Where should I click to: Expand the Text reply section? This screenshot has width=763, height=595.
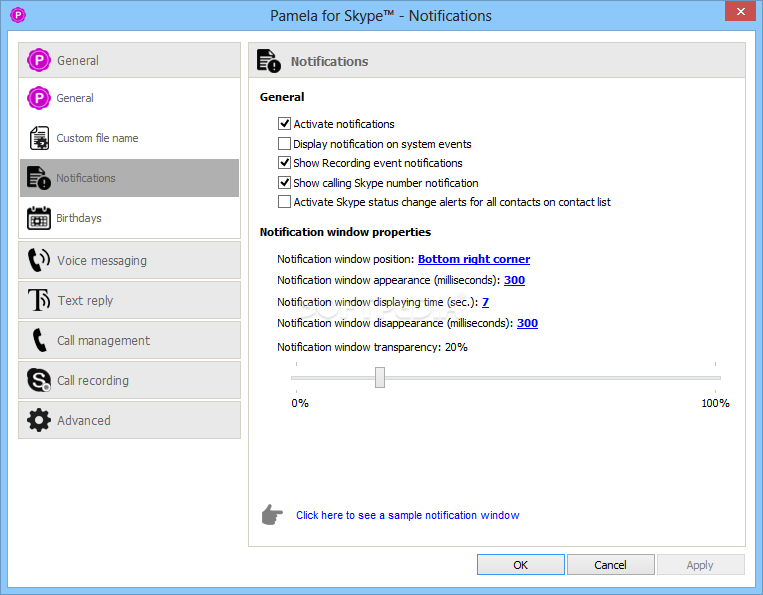tap(129, 300)
